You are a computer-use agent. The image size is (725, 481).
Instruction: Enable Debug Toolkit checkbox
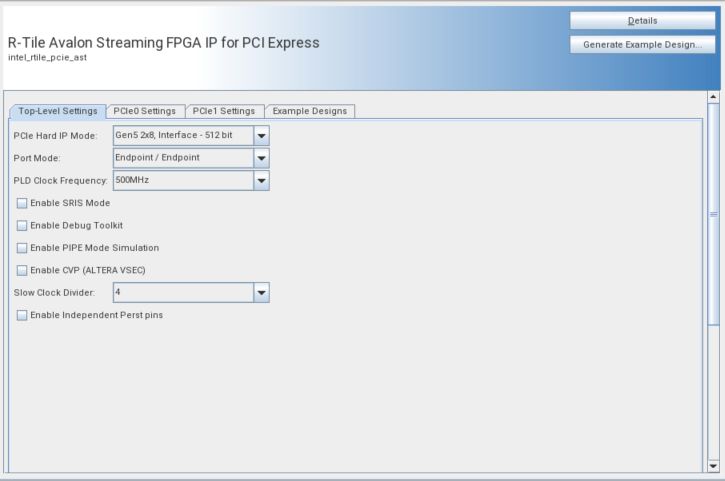(22, 225)
